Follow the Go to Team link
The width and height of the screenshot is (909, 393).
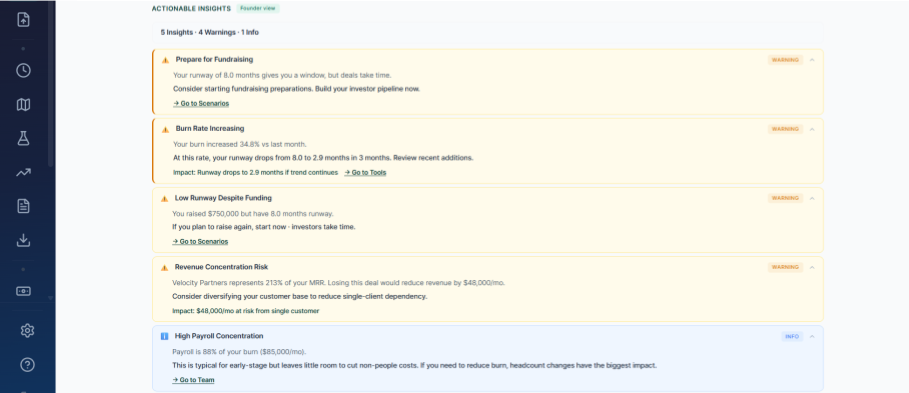(193, 380)
